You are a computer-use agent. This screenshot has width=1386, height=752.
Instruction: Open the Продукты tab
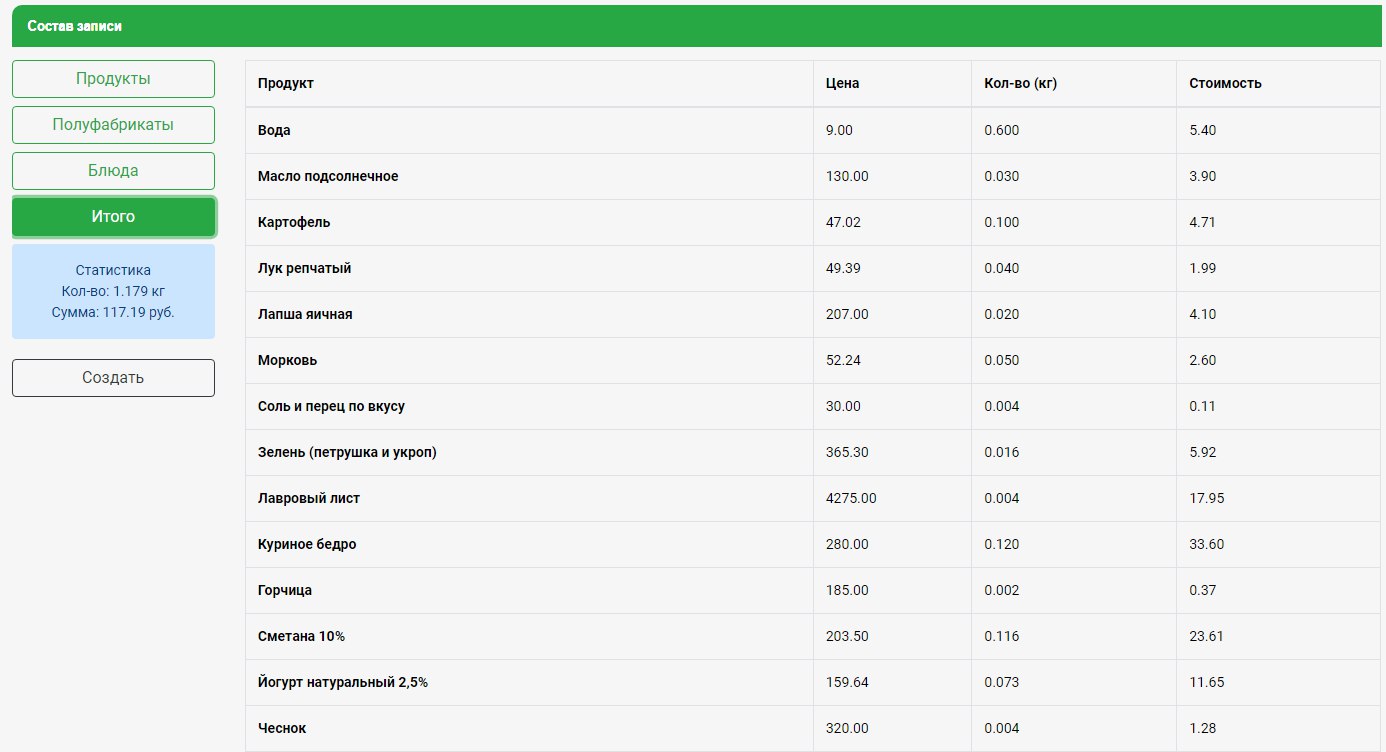(113, 79)
